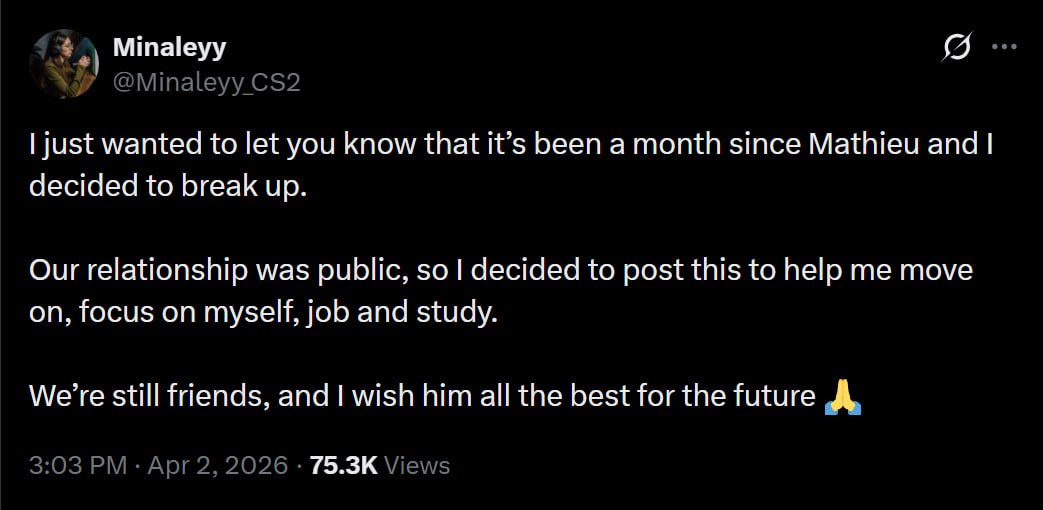The width and height of the screenshot is (1043, 510).
Task: Open the three-dot more options menu
Action: tap(1003, 47)
